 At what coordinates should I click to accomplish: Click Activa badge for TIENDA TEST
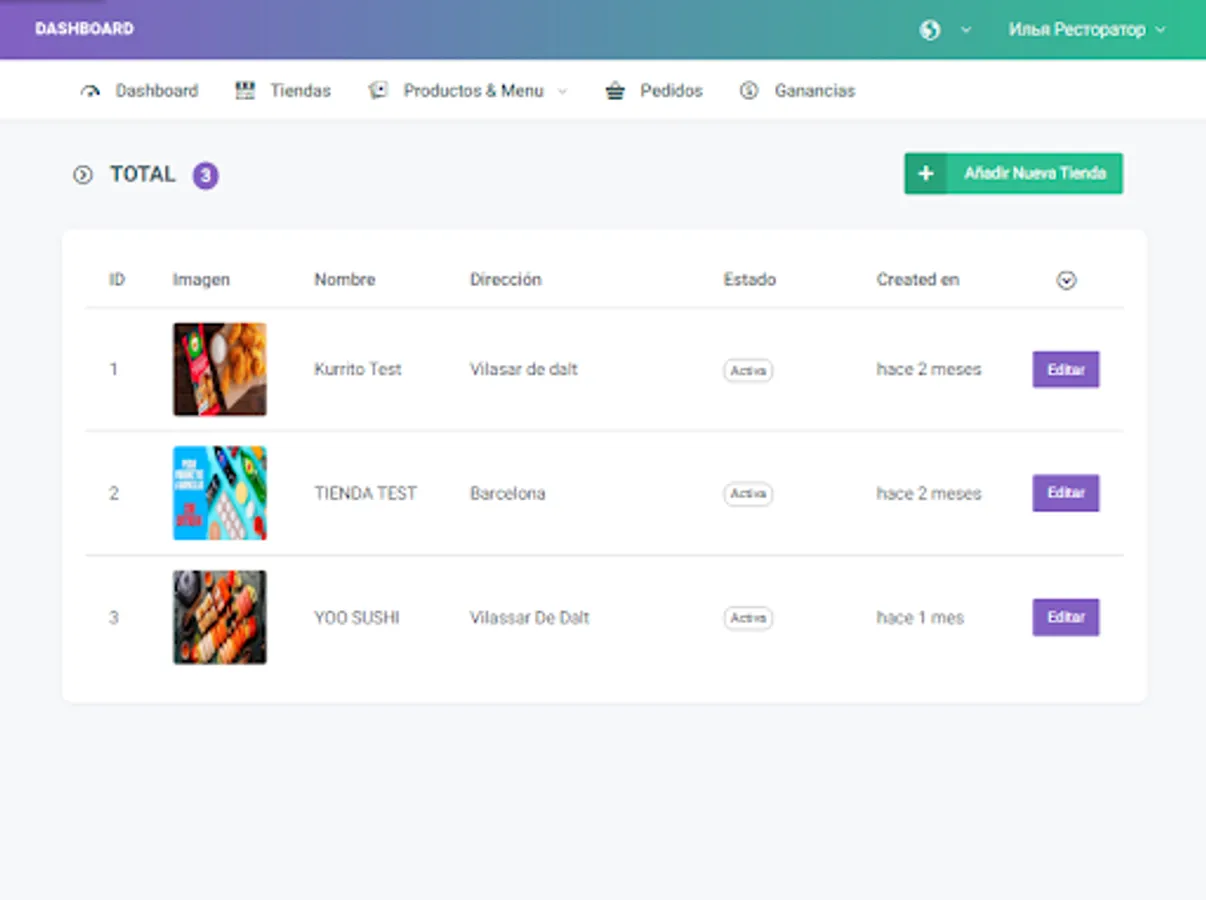pos(748,494)
